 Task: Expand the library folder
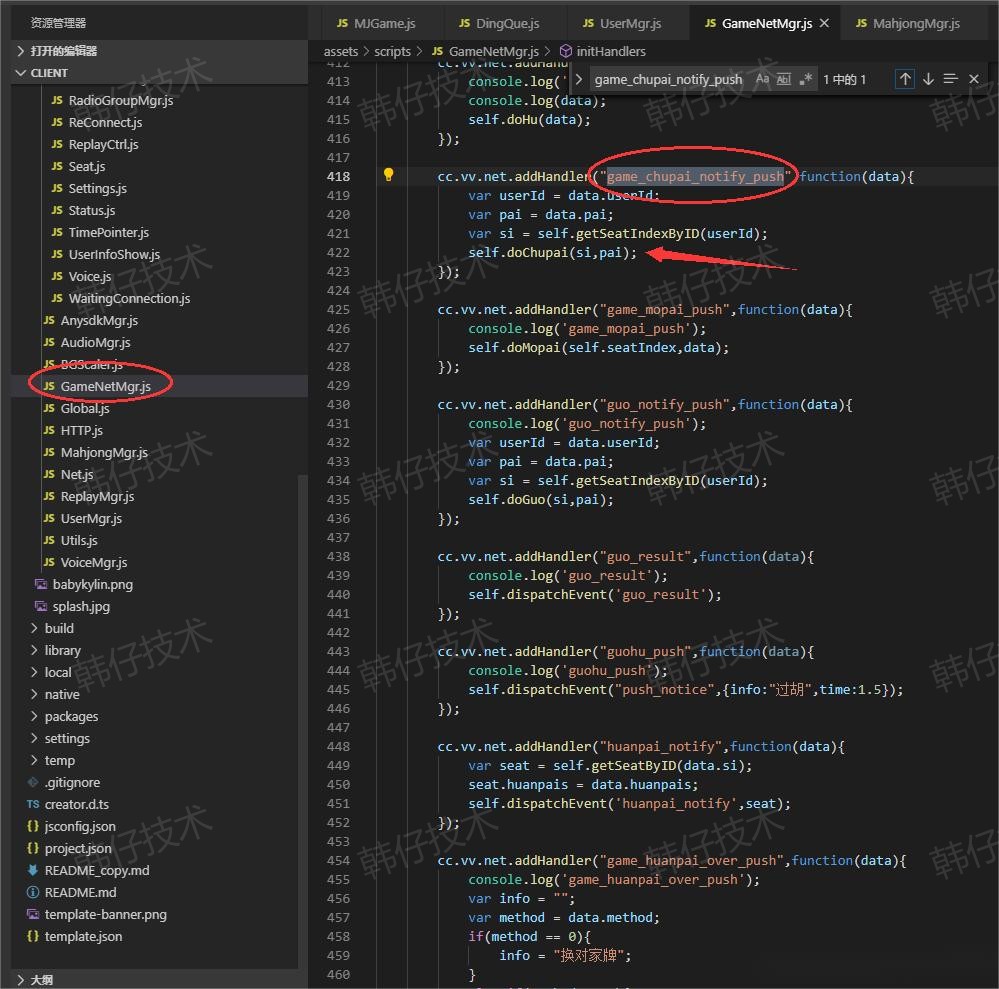62,651
